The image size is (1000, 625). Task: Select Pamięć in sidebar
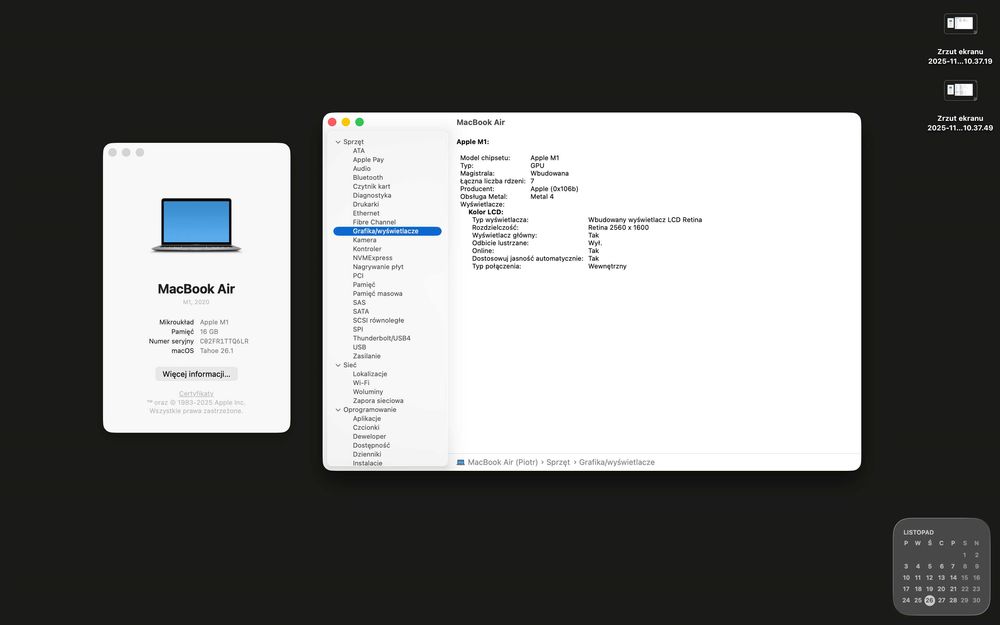pyautogui.click(x=364, y=285)
